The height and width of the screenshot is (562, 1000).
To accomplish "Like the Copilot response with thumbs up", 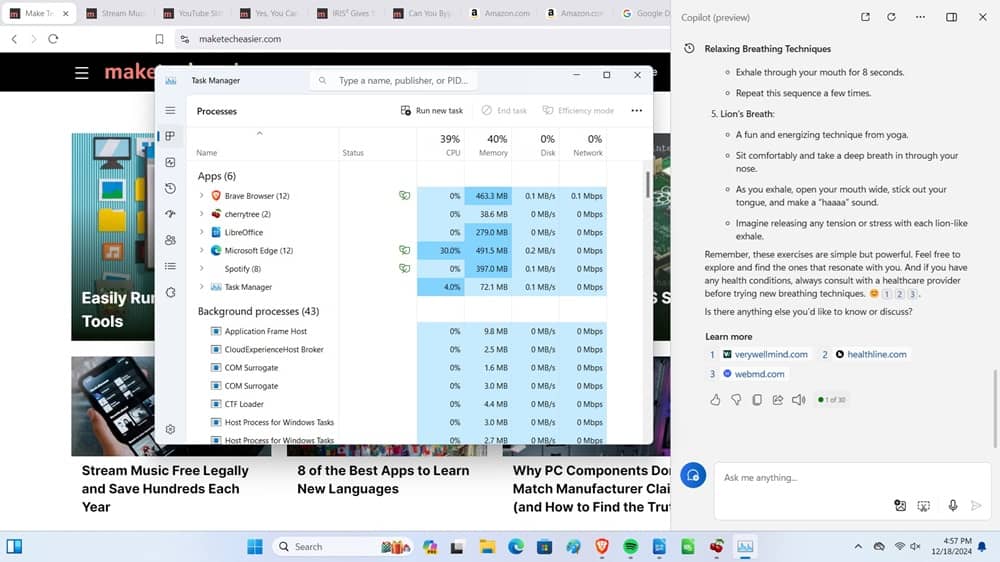I will click(x=715, y=400).
